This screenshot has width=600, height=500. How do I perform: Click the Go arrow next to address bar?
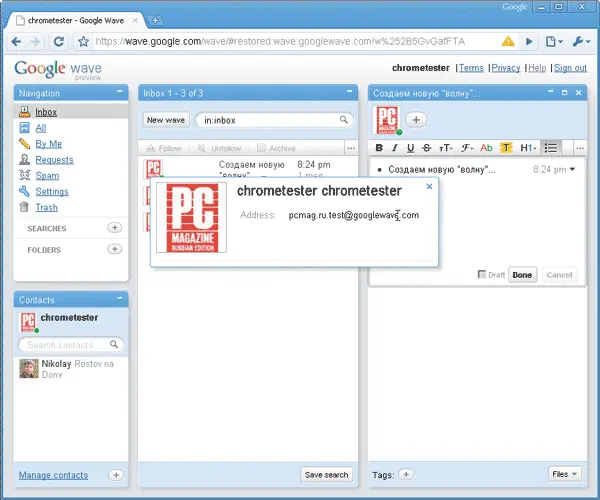529,41
